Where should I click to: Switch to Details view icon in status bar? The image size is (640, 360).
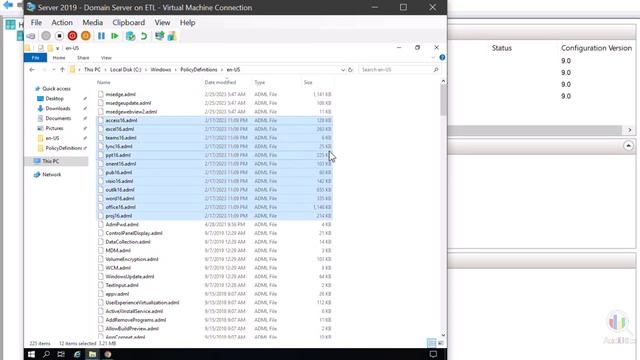click(x=431, y=343)
